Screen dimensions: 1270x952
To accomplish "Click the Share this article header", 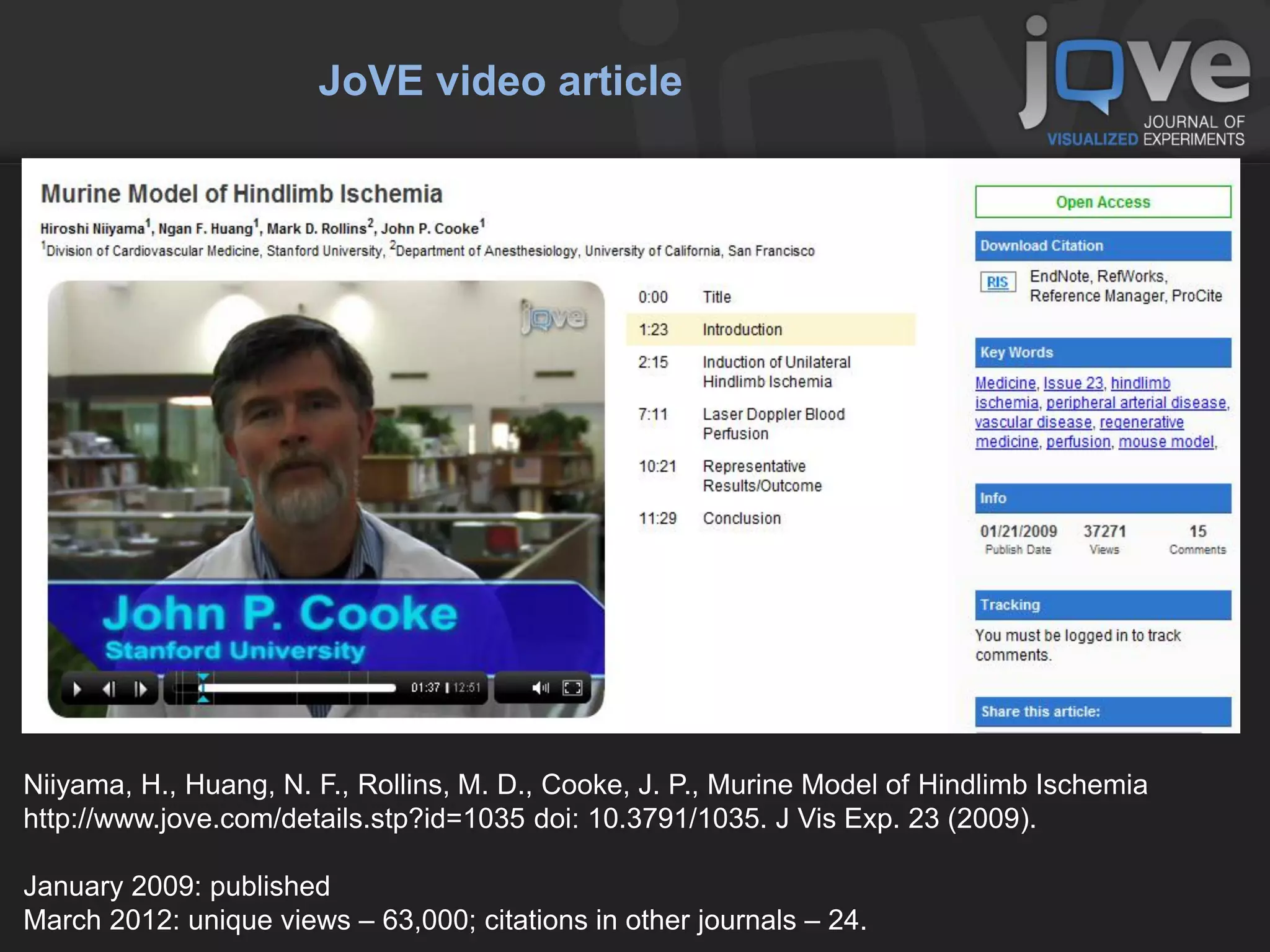I will point(1103,712).
